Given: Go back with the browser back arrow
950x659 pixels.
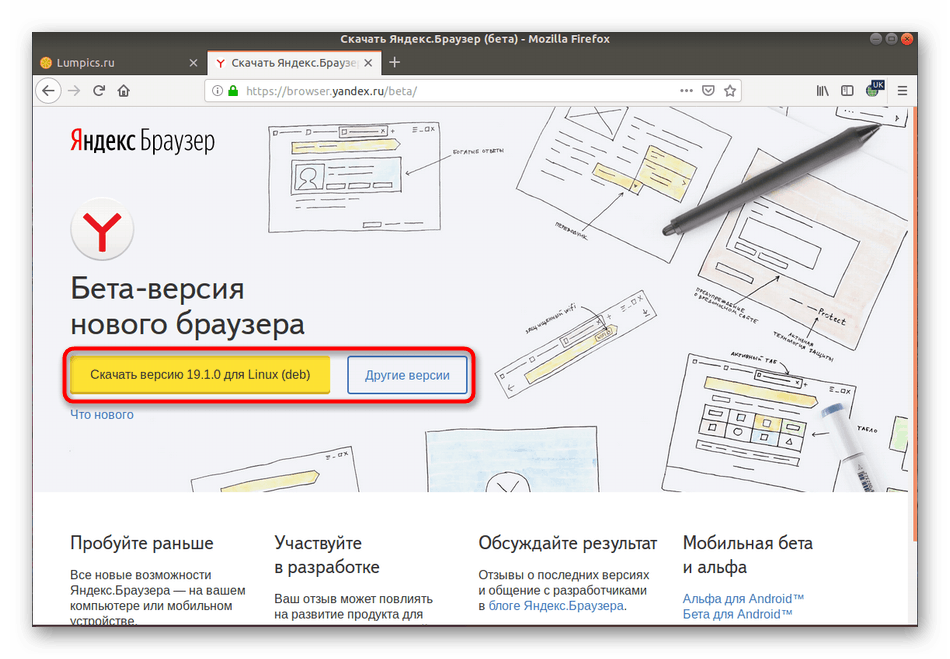Looking at the screenshot, I should coord(48,91).
